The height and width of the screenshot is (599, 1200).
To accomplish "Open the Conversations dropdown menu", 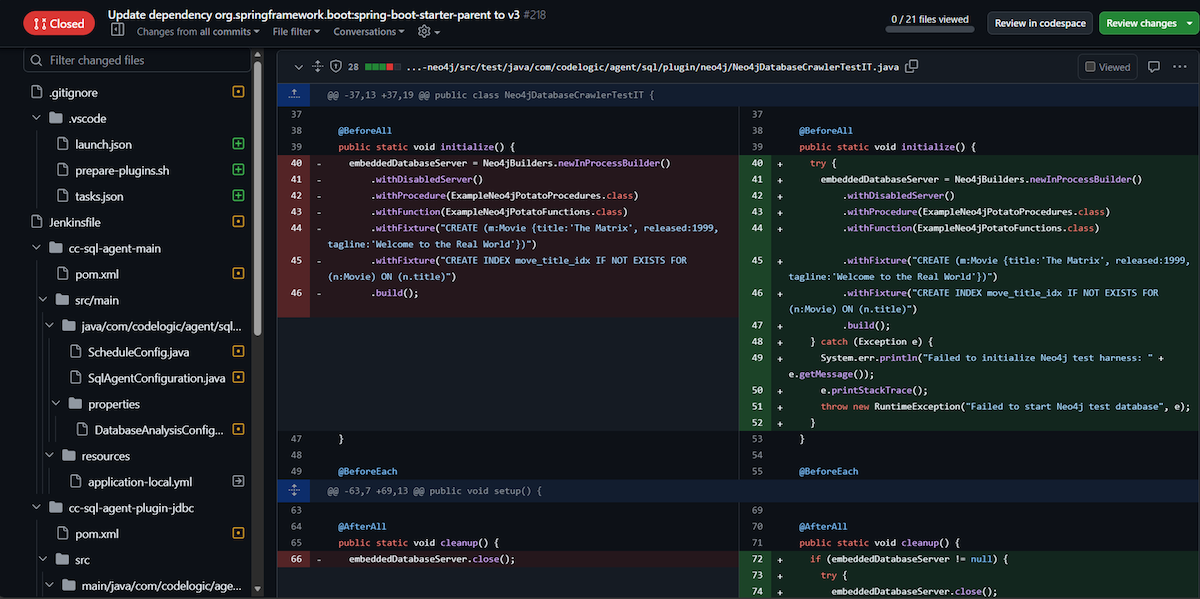I will tap(369, 31).
